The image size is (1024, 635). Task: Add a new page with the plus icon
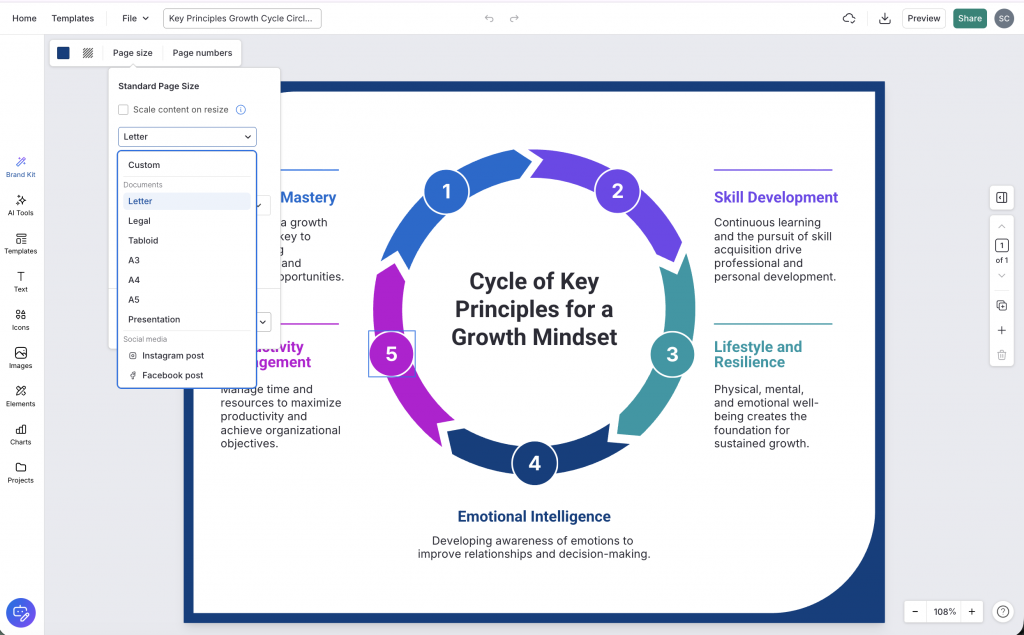1001,330
